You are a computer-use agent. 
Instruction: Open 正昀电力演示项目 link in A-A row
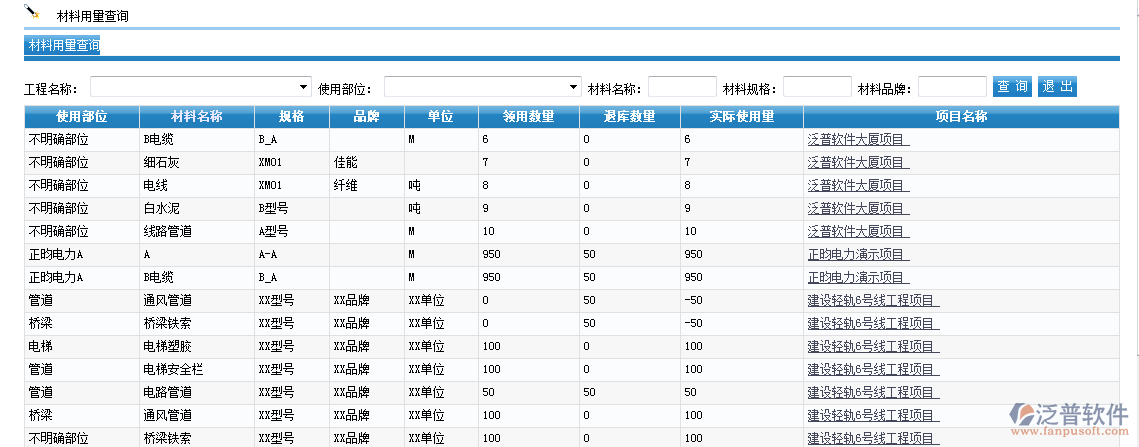tap(858, 255)
